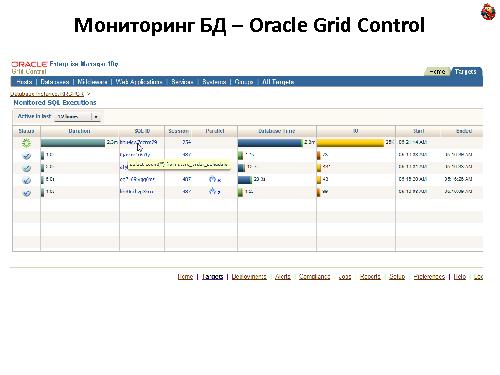Click the Database Instance breadcrumb link

47,94
